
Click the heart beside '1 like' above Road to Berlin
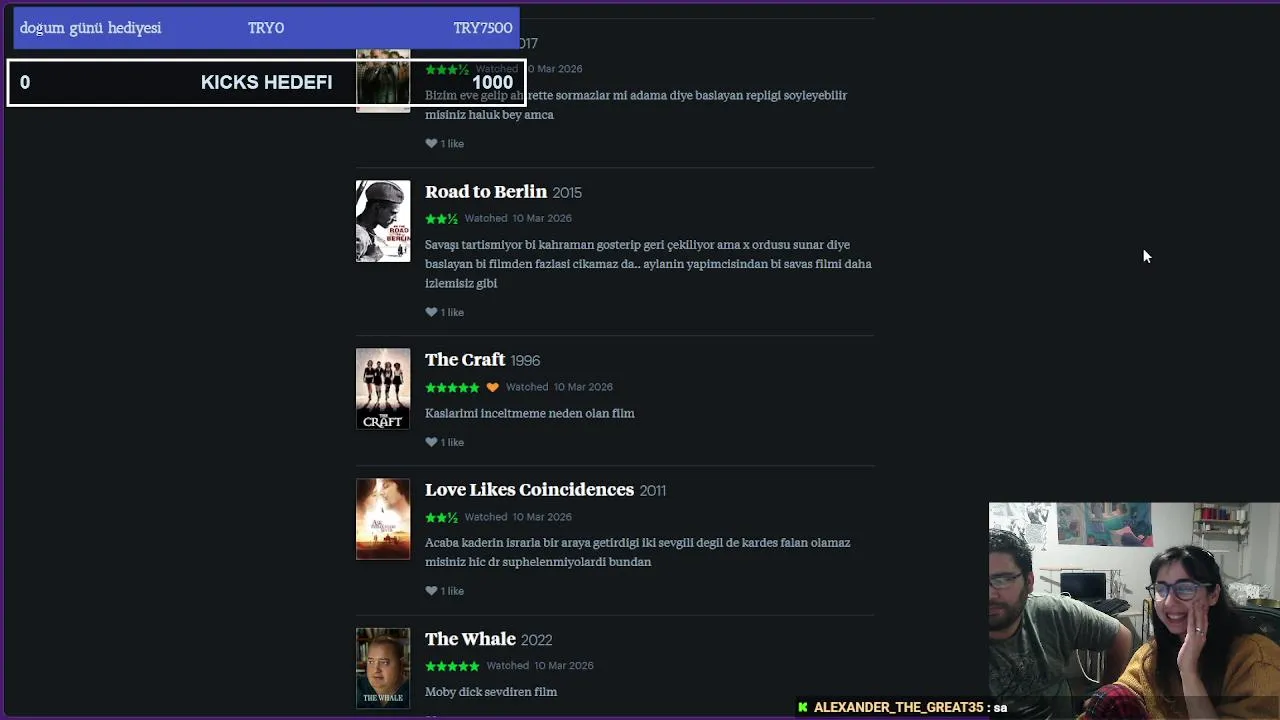coord(431,143)
